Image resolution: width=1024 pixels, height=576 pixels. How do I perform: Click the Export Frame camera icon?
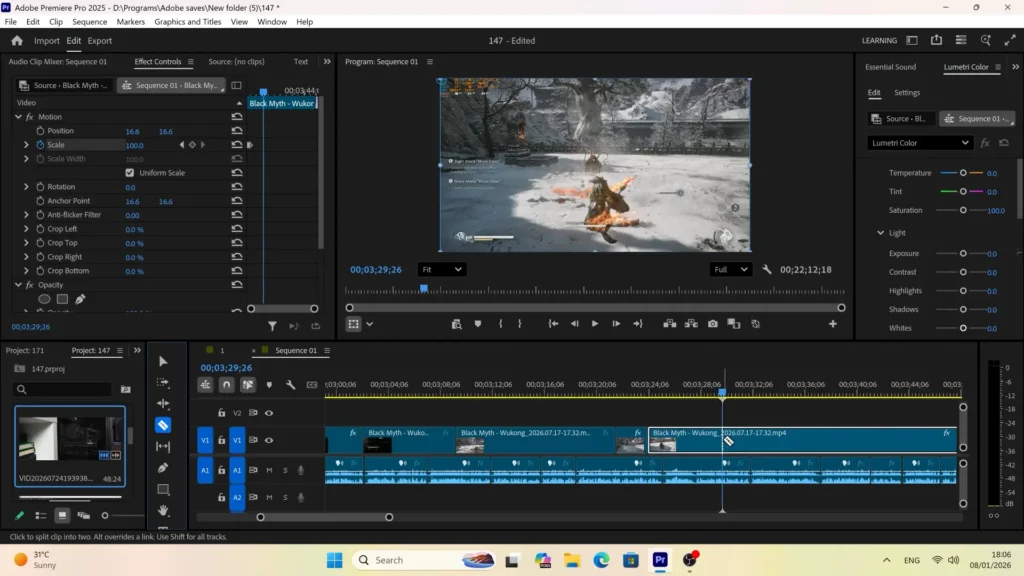tap(712, 324)
